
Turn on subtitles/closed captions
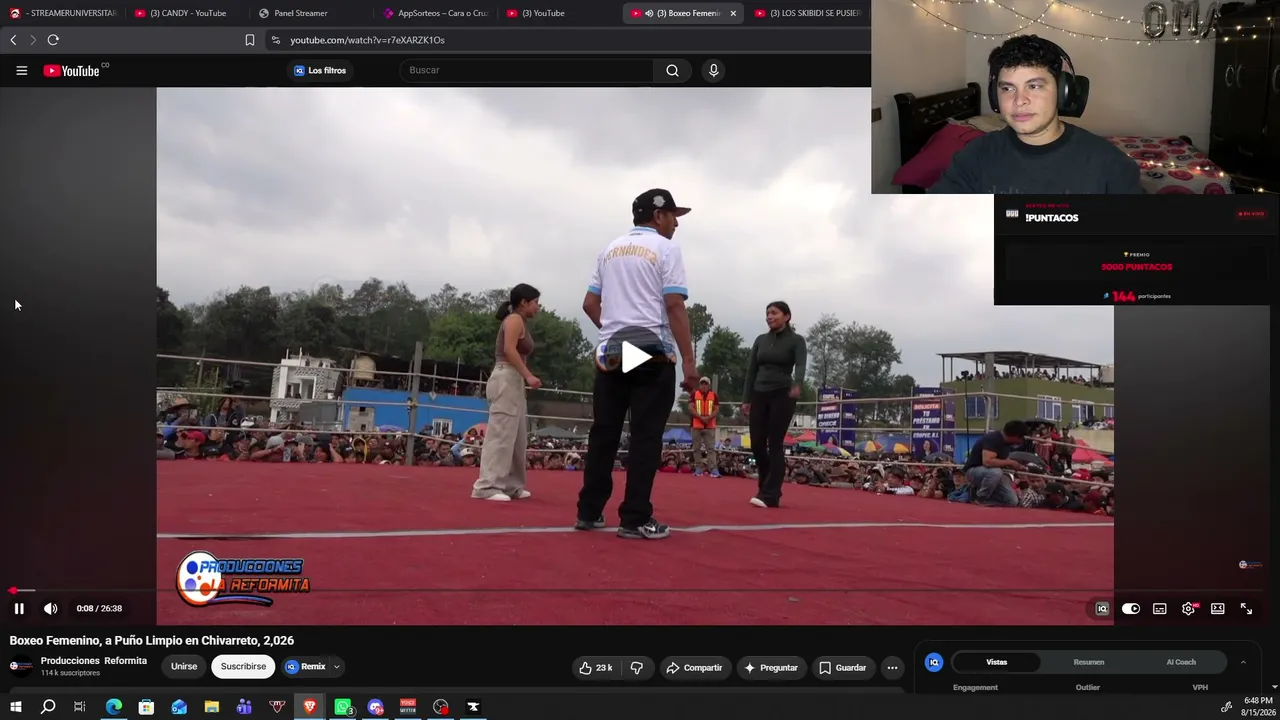[x=1160, y=608]
